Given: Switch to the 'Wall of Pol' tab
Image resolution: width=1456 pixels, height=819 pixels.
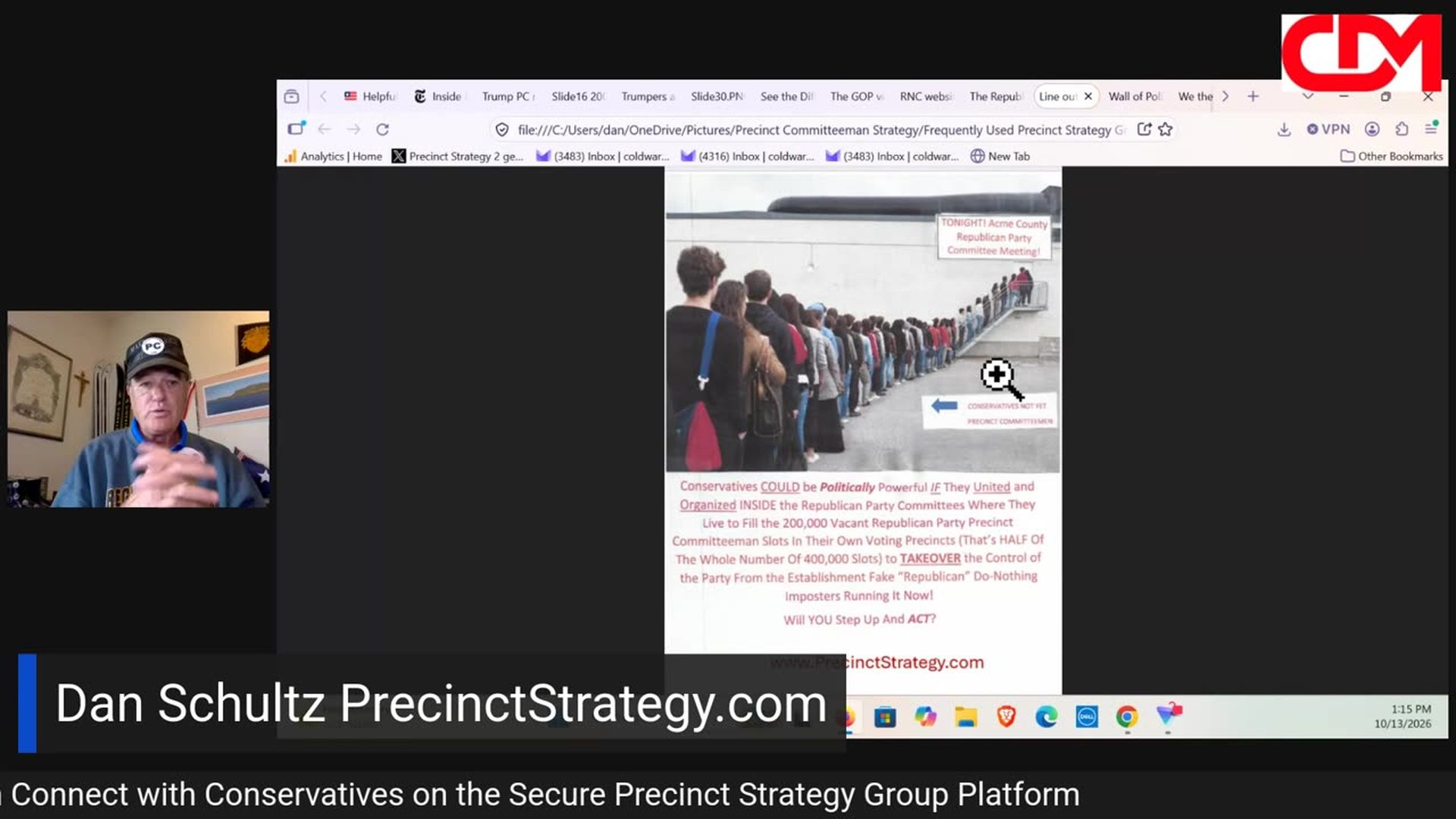Looking at the screenshot, I should (1134, 96).
